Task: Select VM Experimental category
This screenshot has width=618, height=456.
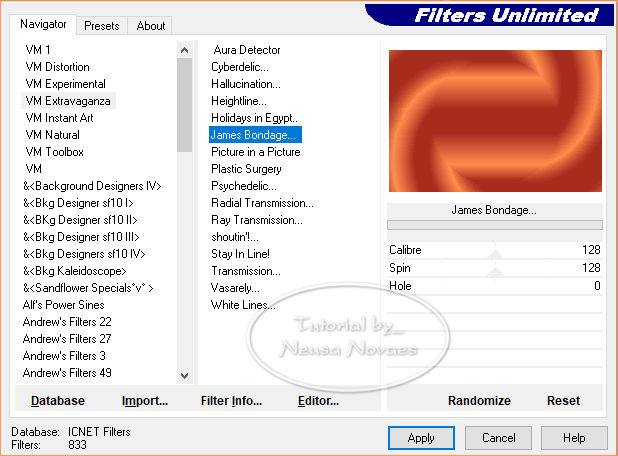Action: (x=65, y=84)
